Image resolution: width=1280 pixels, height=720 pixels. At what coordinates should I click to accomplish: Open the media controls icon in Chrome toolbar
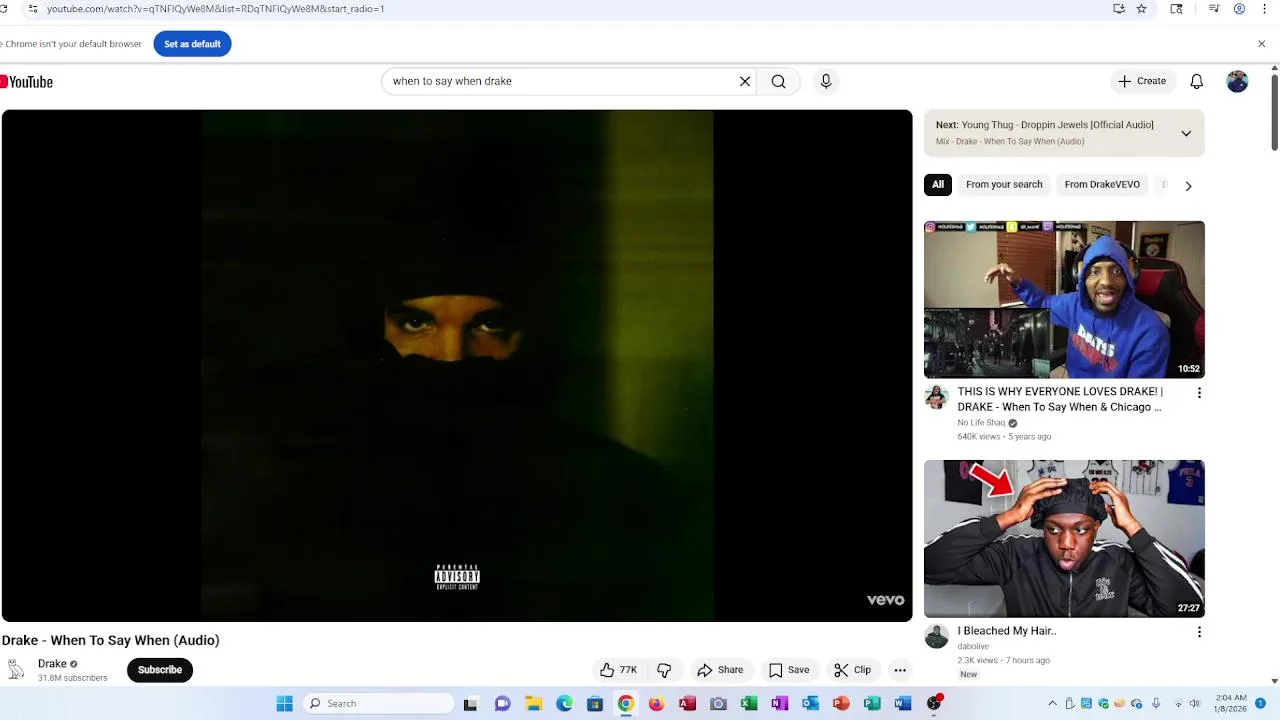pyautogui.click(x=1214, y=9)
